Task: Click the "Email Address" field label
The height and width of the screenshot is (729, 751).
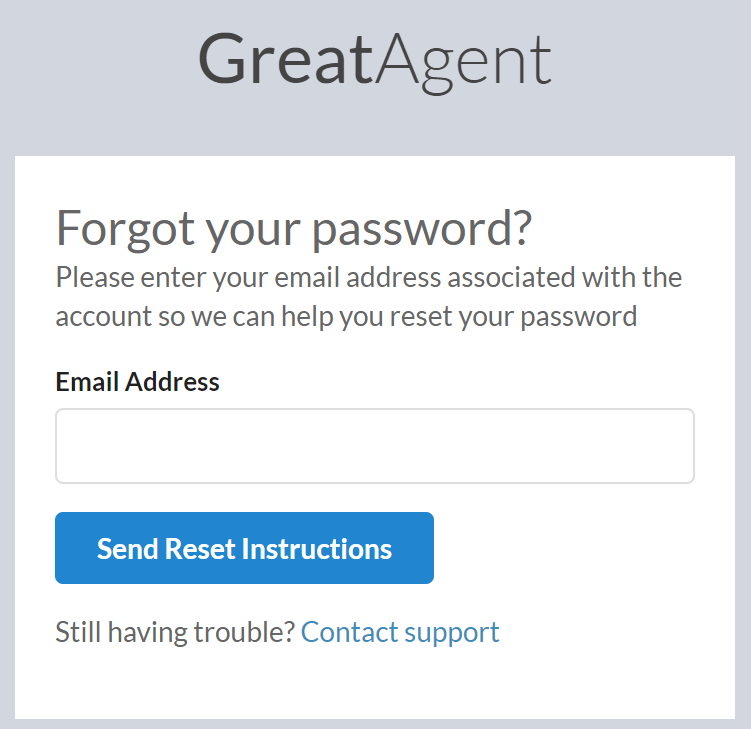Action: tap(137, 381)
